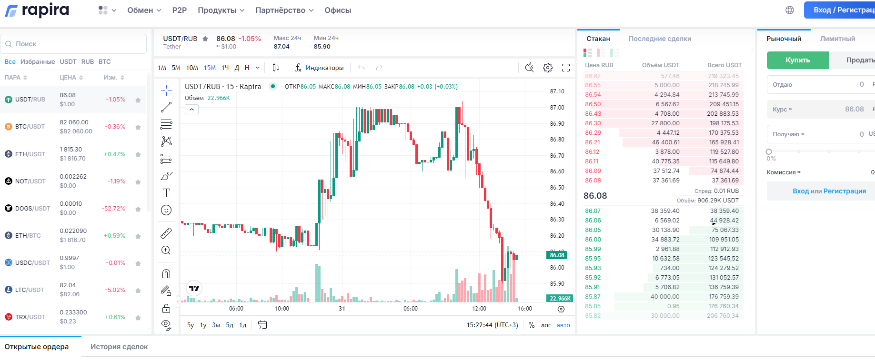Open chart axis settings at bottom right
Image resolution: width=875 pixels, height=362 pixels.
click(561, 308)
